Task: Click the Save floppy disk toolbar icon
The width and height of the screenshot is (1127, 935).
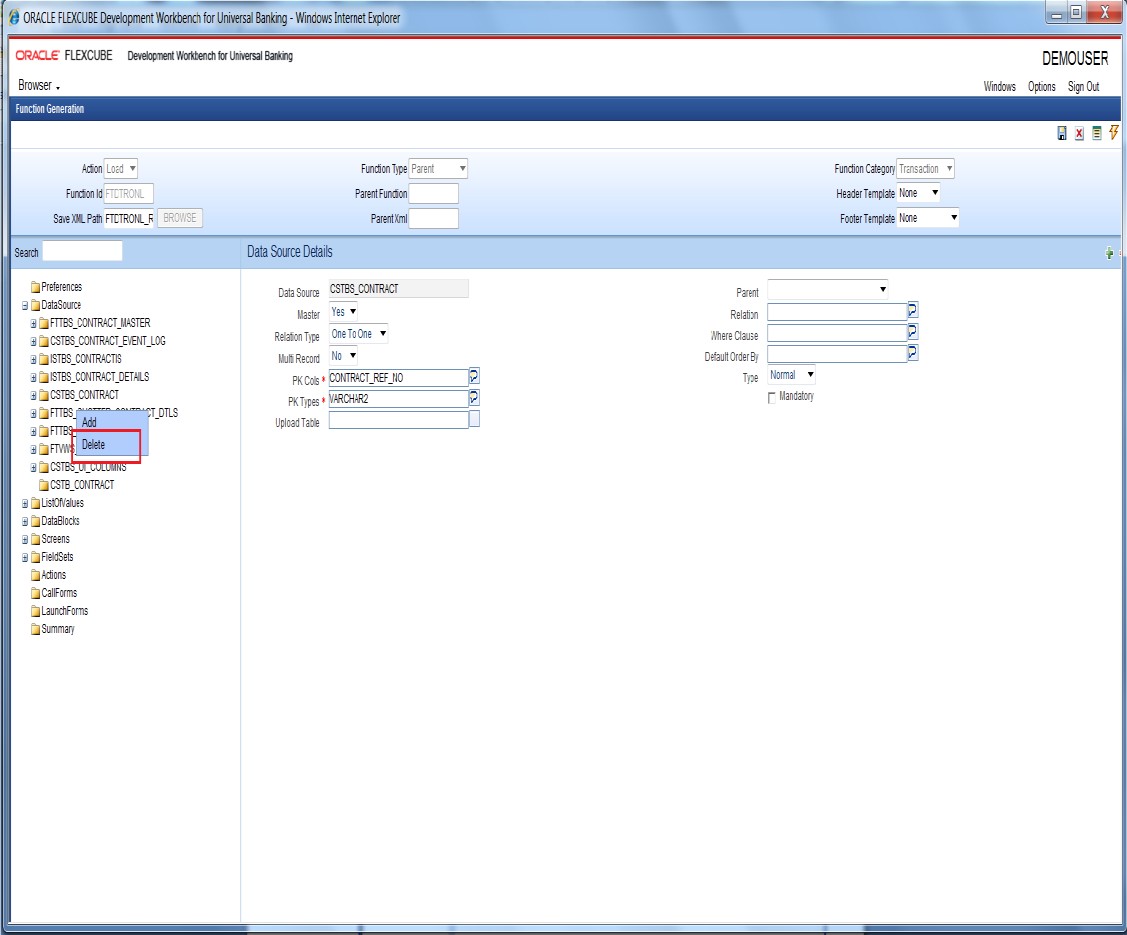Action: 1062,134
